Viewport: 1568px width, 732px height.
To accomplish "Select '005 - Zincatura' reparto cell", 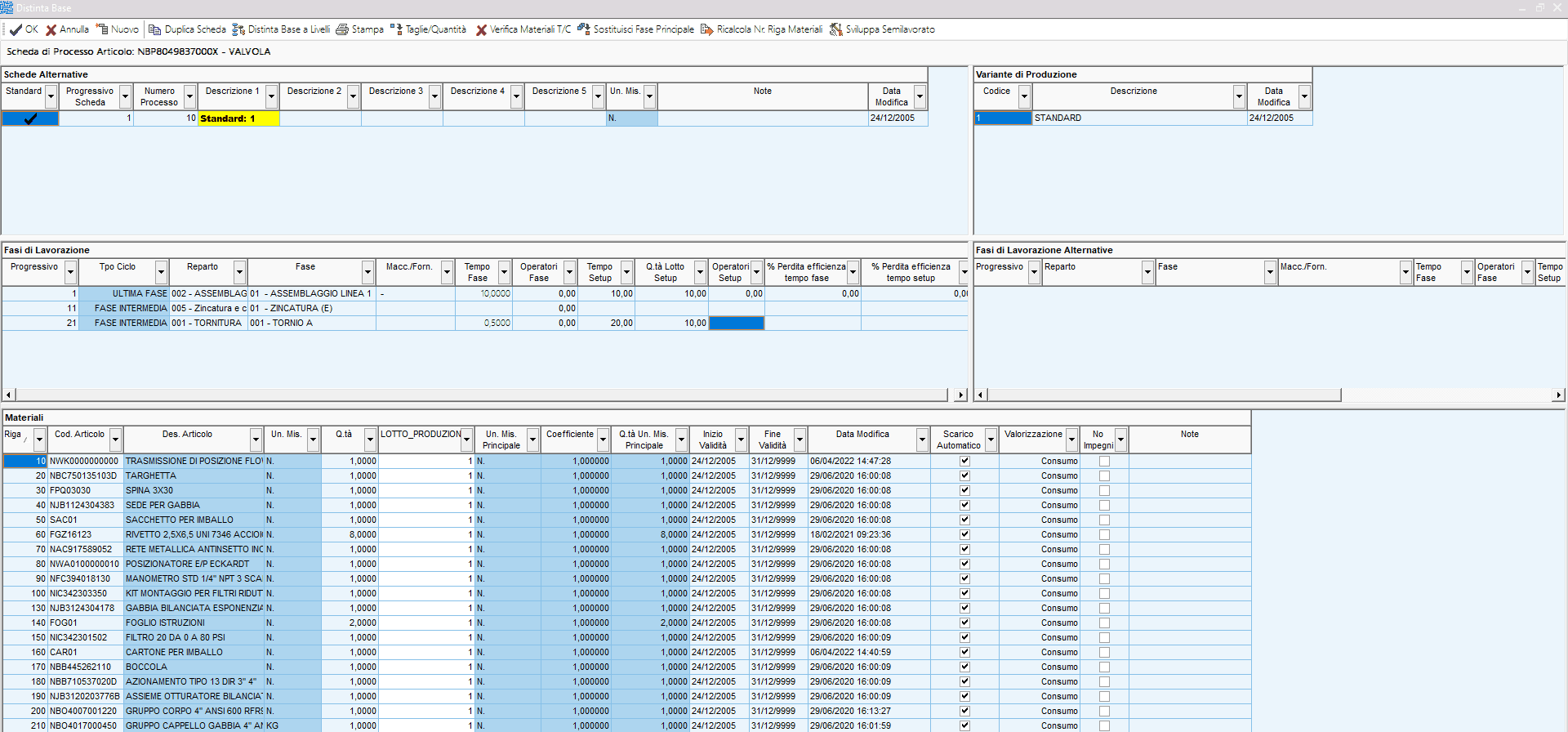I will pyautogui.click(x=208, y=308).
